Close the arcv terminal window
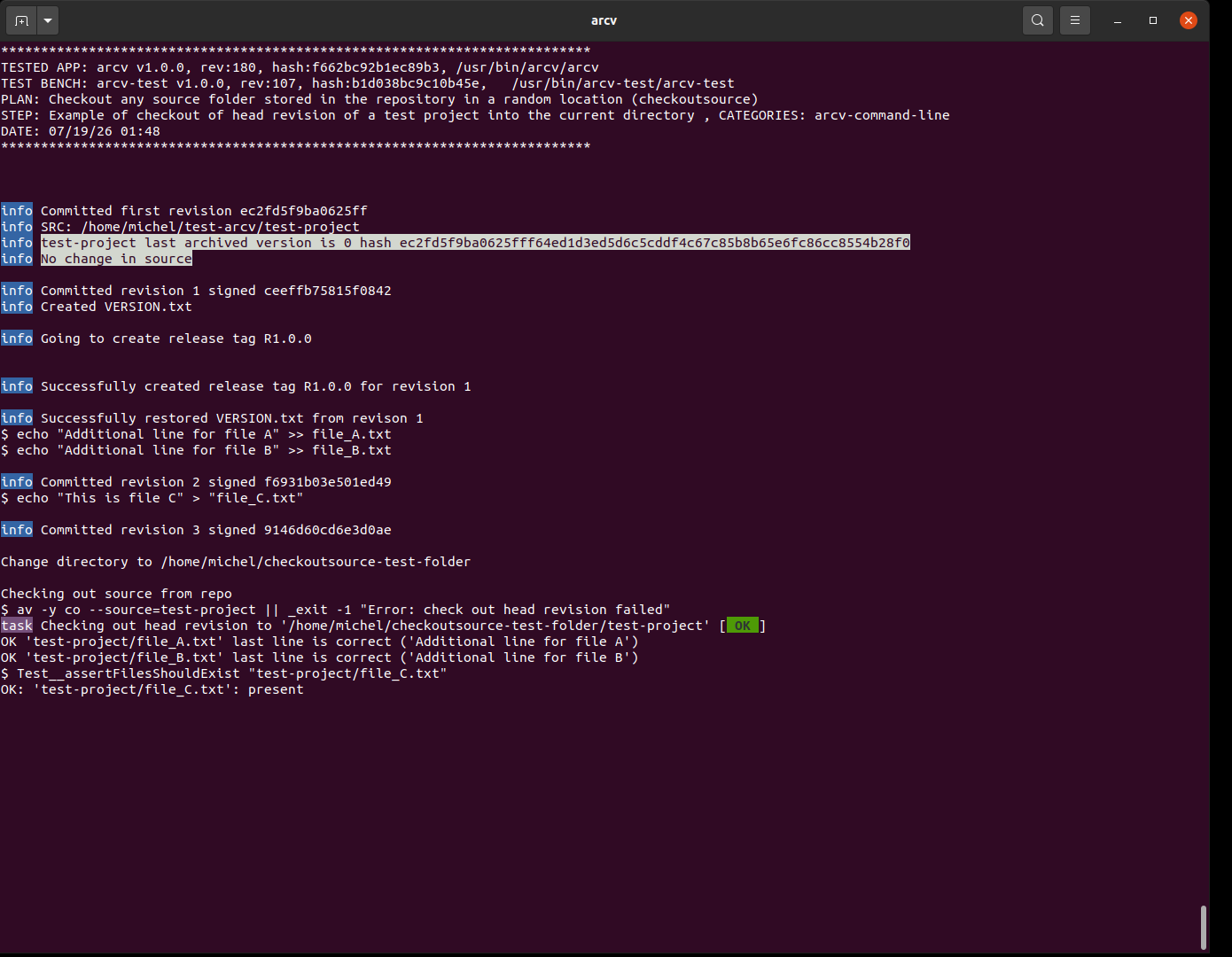 1189,20
